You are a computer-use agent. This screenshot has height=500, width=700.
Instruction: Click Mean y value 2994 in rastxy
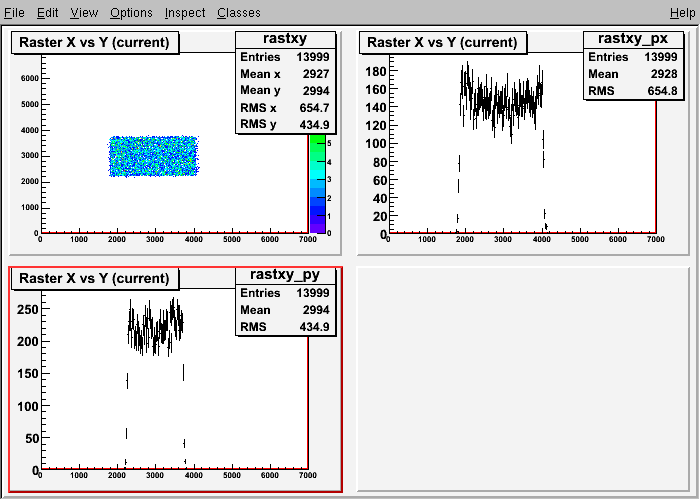pyautogui.click(x=316, y=91)
